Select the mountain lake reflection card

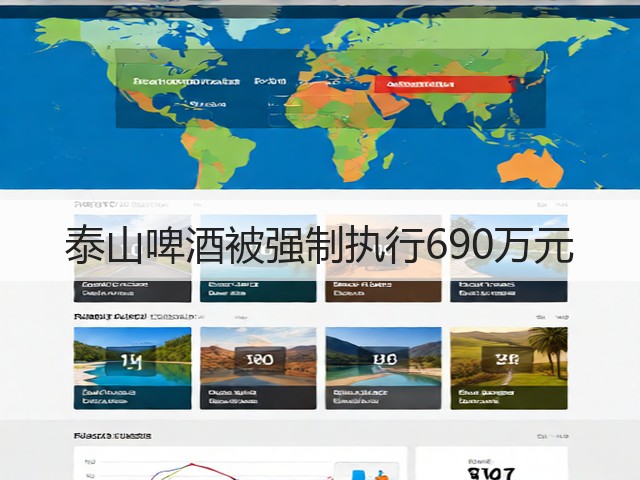click(383, 368)
